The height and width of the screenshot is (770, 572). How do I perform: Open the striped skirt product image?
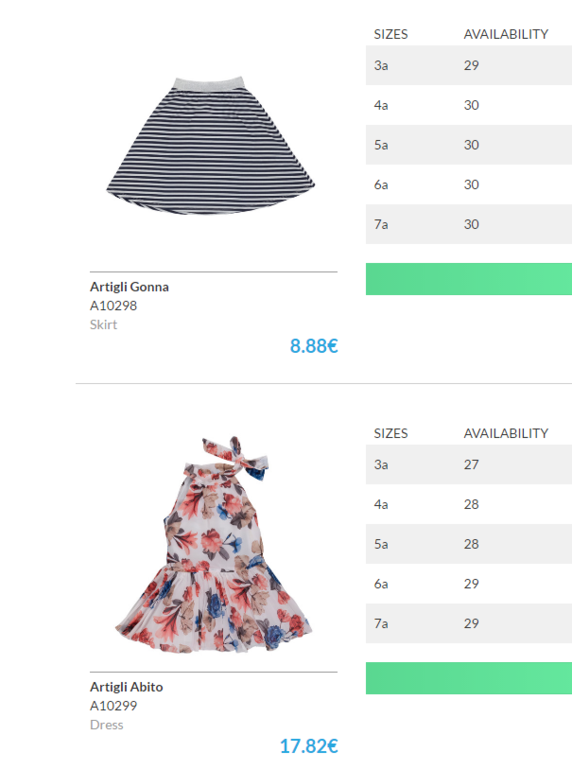pyautogui.click(x=211, y=146)
